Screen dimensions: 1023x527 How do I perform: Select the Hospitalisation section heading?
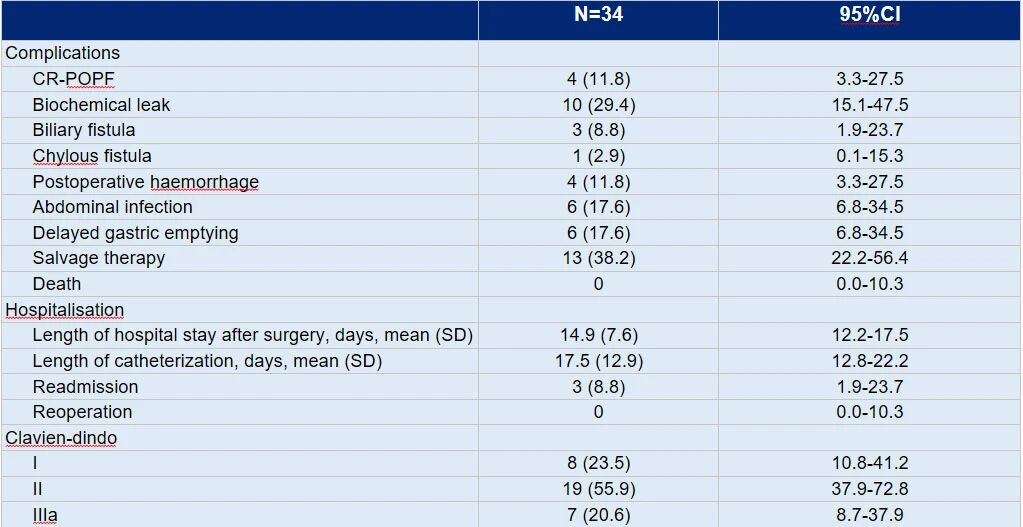[x=65, y=310]
